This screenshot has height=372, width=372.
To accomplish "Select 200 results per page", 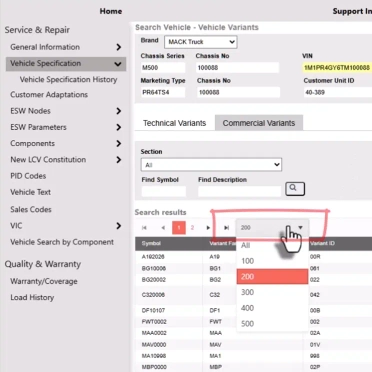I will tap(272, 277).
